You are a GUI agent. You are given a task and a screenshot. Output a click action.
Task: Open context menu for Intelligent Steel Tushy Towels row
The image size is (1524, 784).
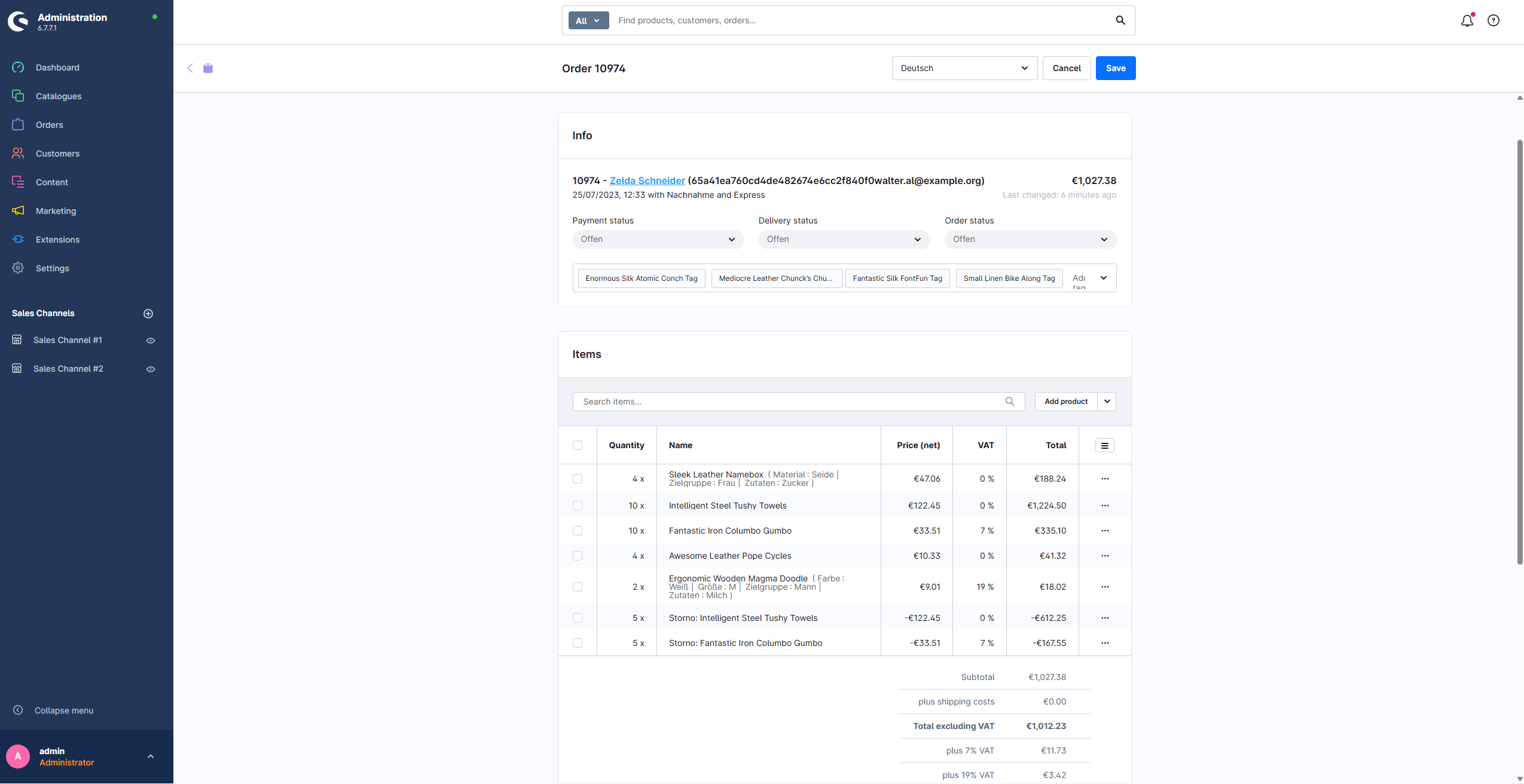(1104, 506)
